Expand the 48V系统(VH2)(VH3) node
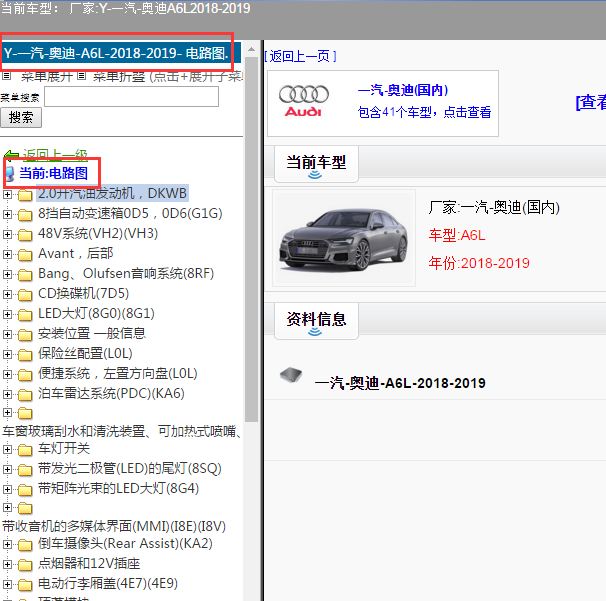606x601 pixels. 7,234
